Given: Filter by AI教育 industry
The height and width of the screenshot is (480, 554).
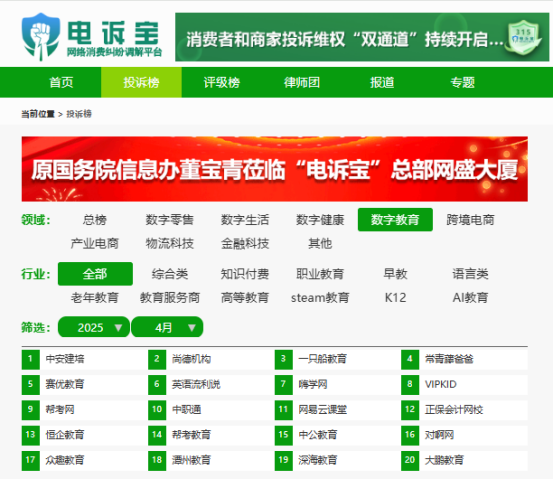Looking at the screenshot, I should (470, 297).
